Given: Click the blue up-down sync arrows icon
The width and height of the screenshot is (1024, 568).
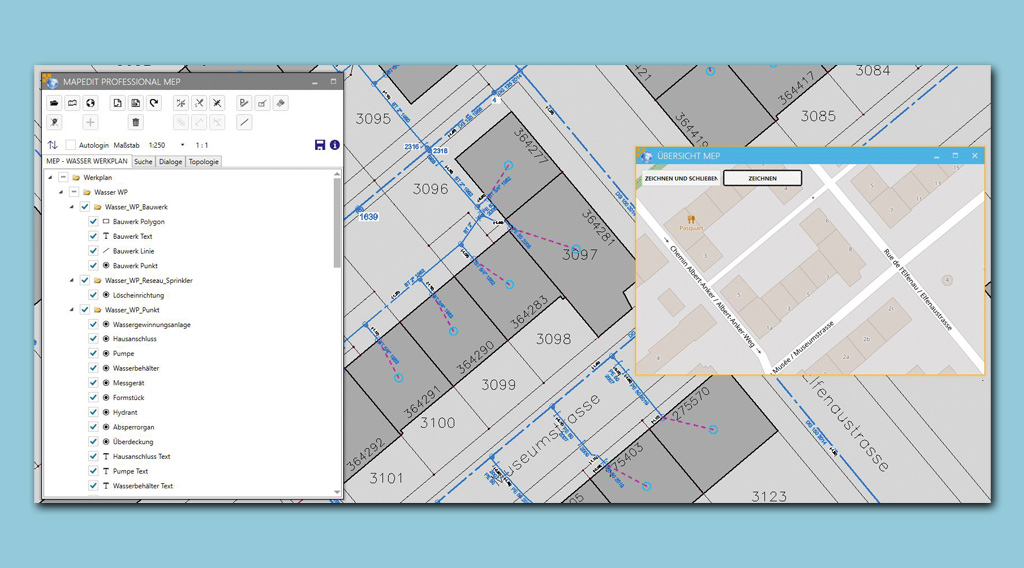Looking at the screenshot, I should coord(52,145).
